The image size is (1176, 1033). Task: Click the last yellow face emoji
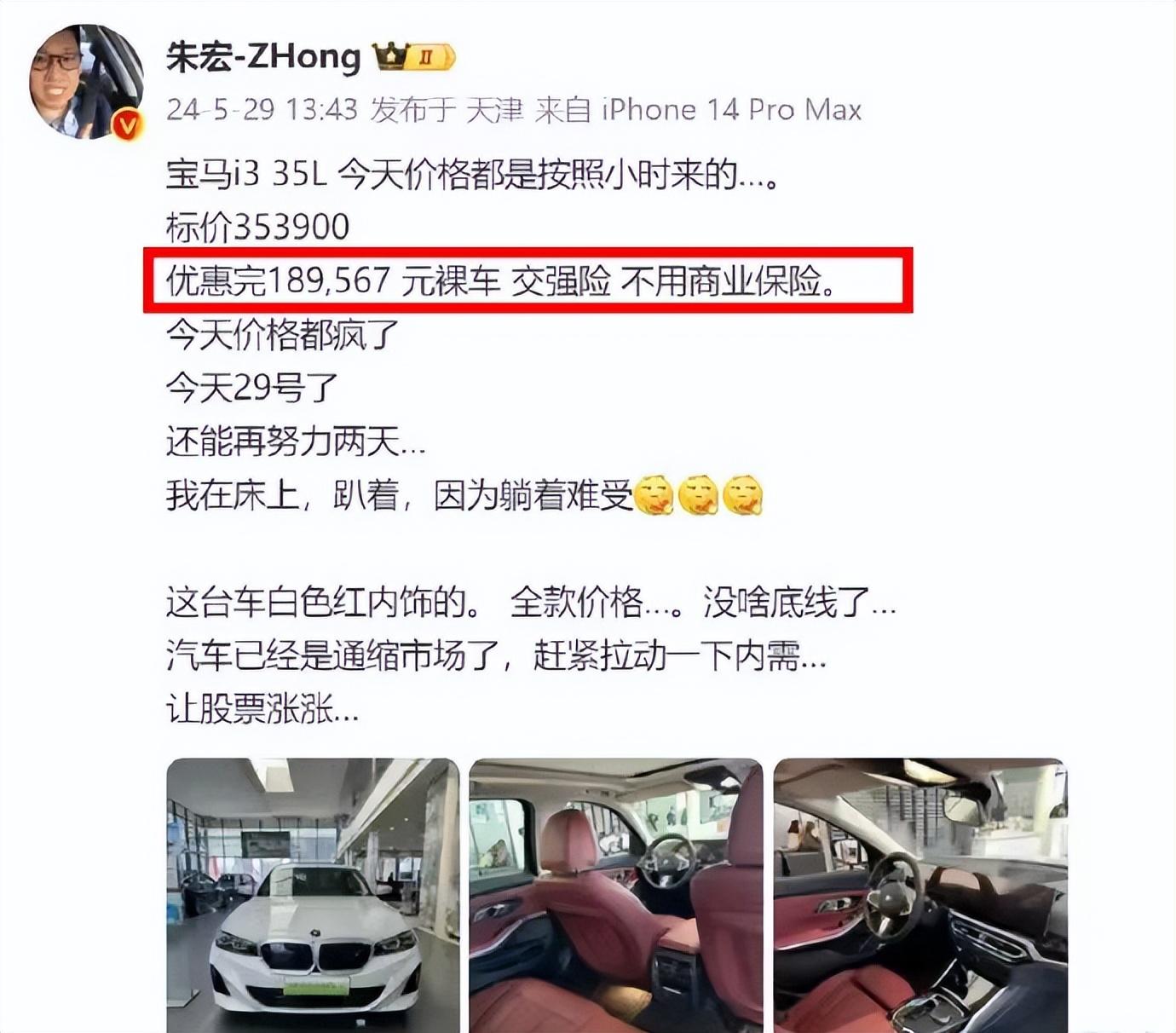tap(742, 494)
